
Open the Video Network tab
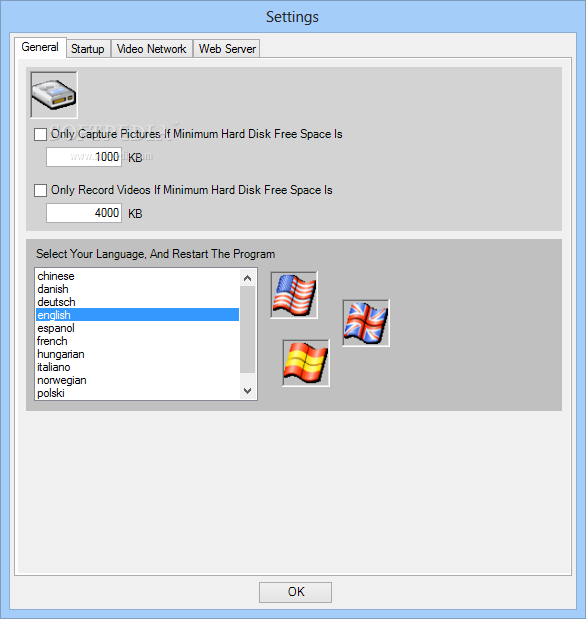(x=152, y=49)
